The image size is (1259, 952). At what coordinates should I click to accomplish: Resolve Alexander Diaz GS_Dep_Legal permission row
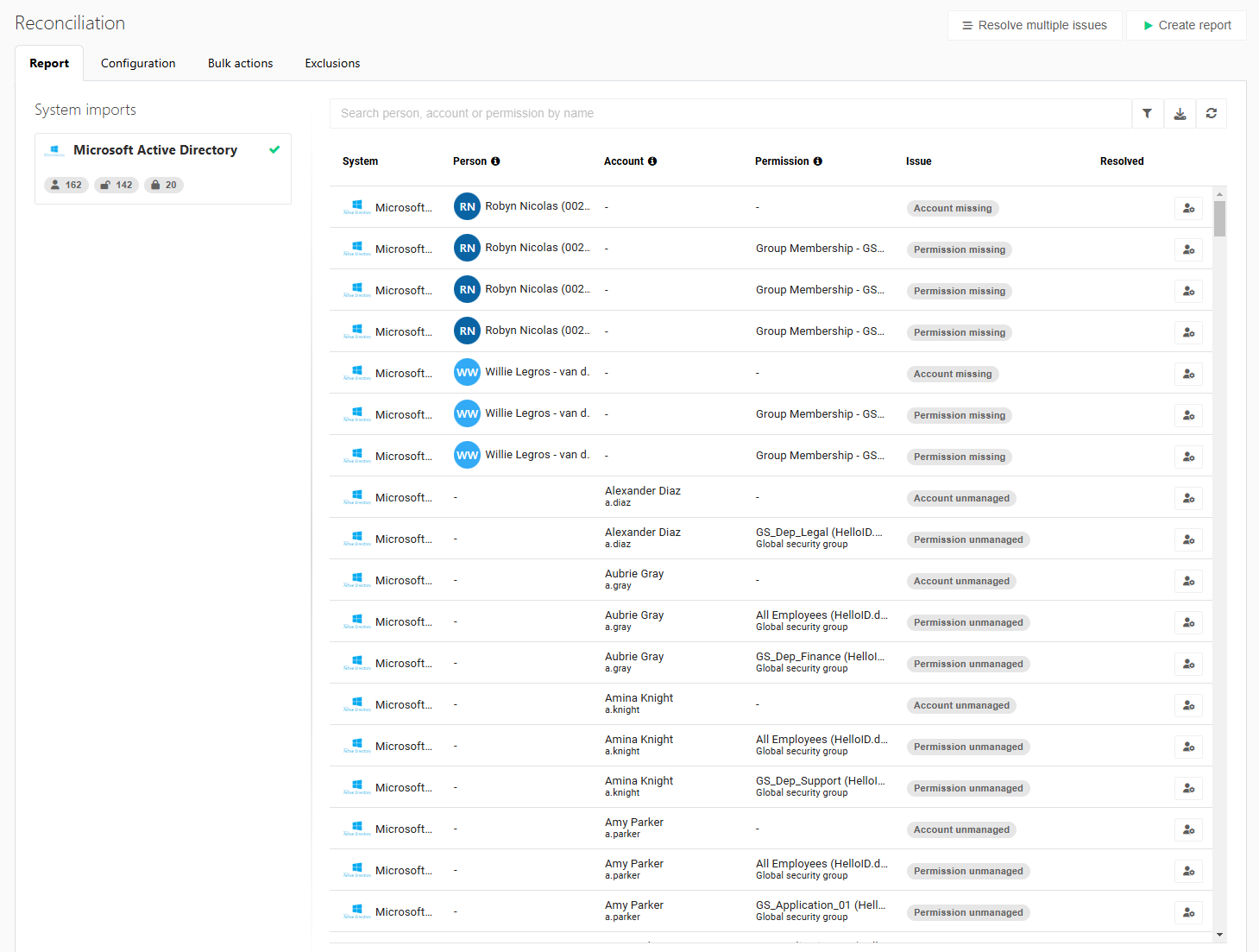(x=1188, y=539)
